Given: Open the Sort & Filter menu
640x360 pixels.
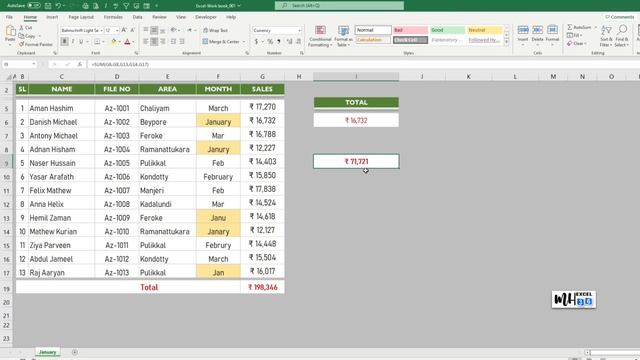Looking at the screenshot, I should pyautogui.click(x=606, y=36).
